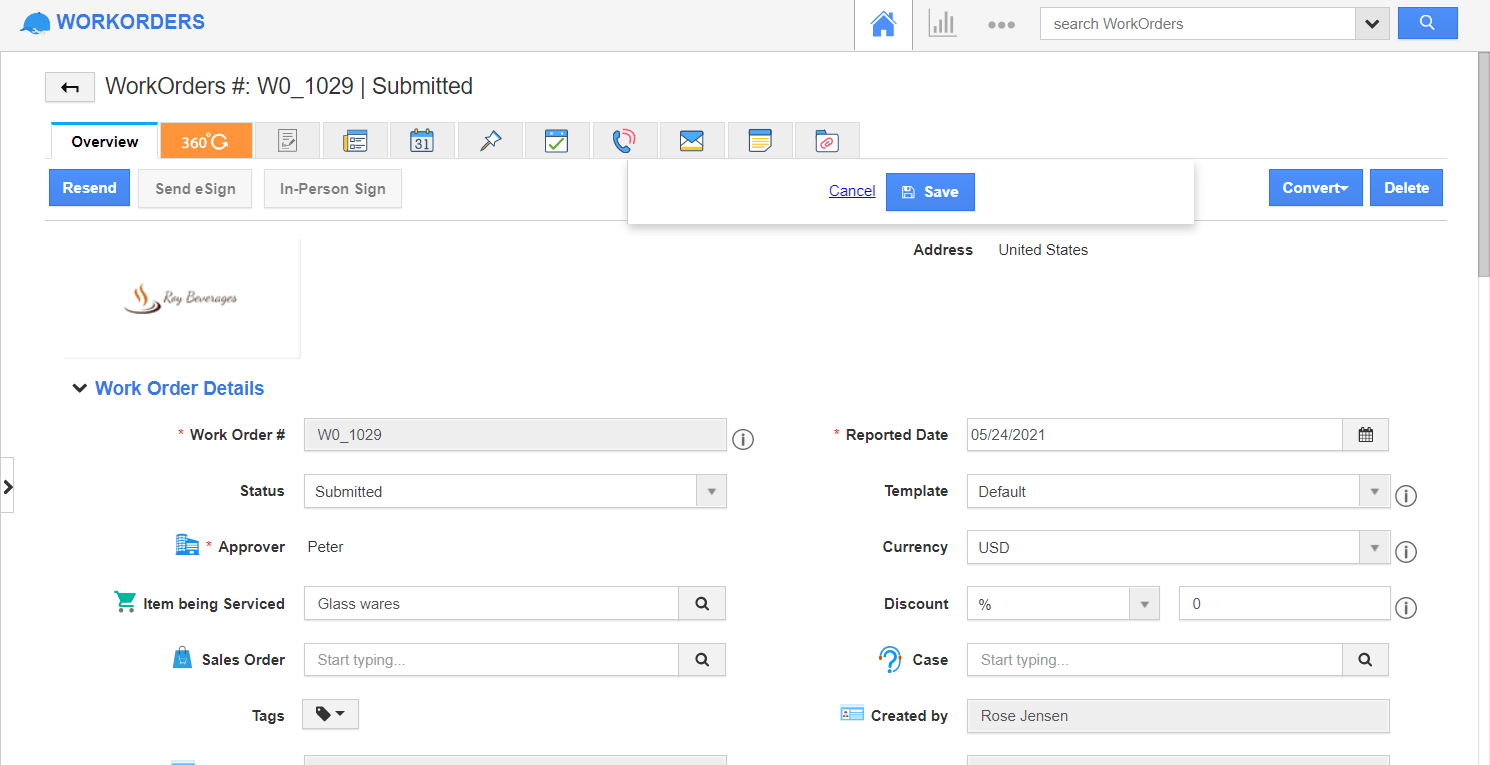1490x765 pixels.
Task: Open the Calendar tab icon
Action: 422,141
